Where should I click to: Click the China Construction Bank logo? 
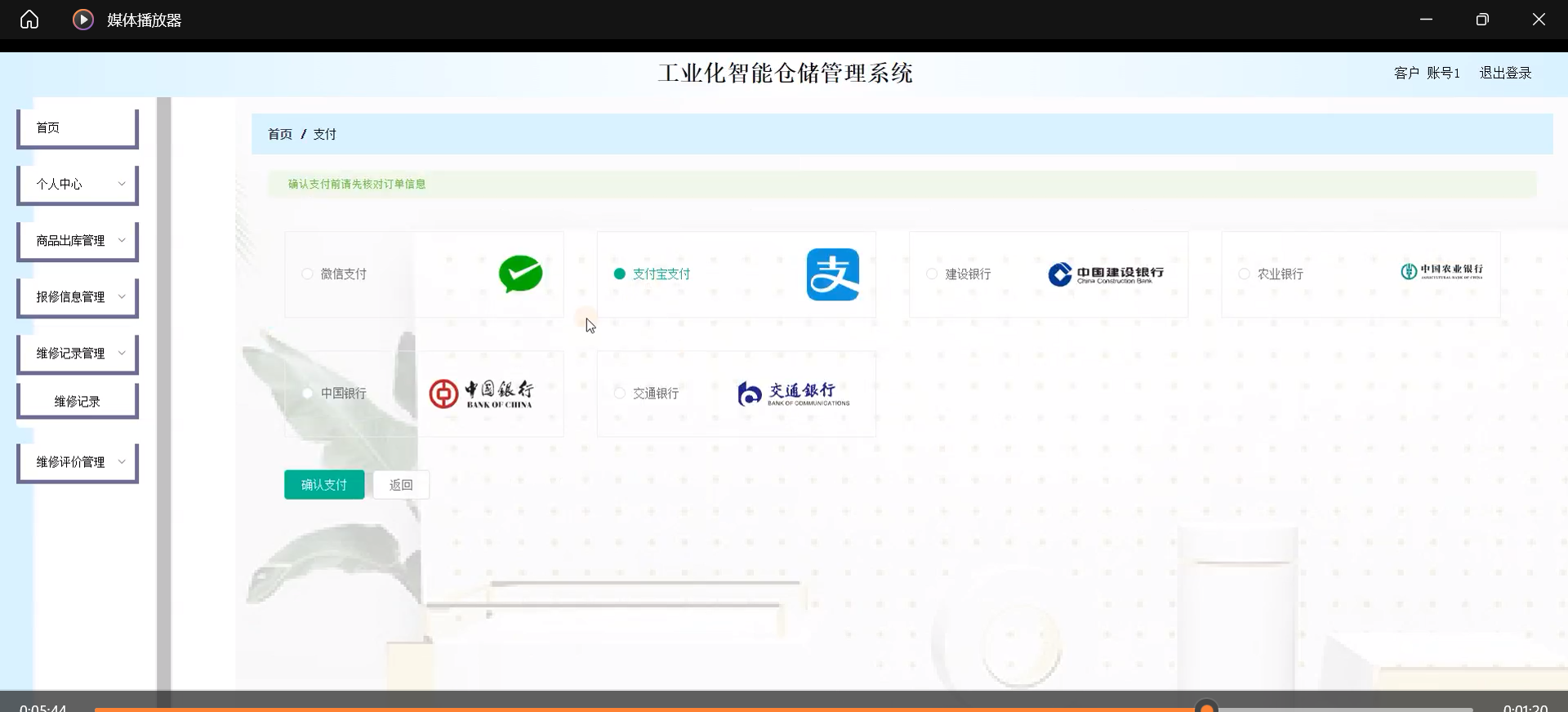(x=1106, y=274)
